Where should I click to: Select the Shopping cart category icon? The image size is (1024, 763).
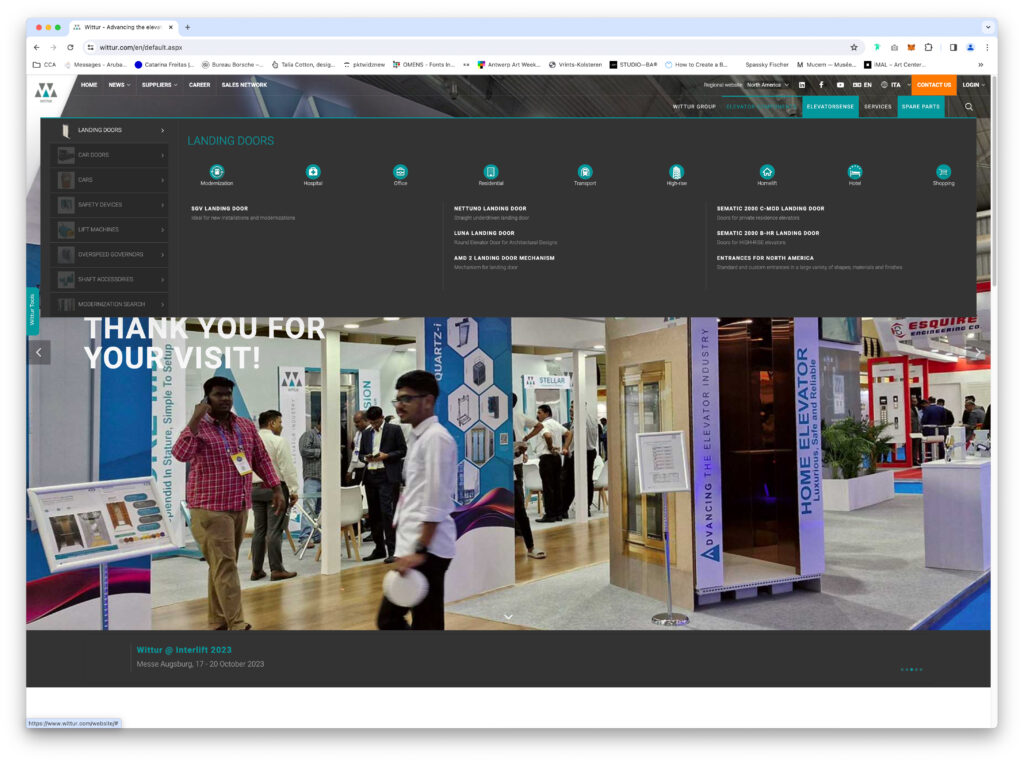(943, 172)
